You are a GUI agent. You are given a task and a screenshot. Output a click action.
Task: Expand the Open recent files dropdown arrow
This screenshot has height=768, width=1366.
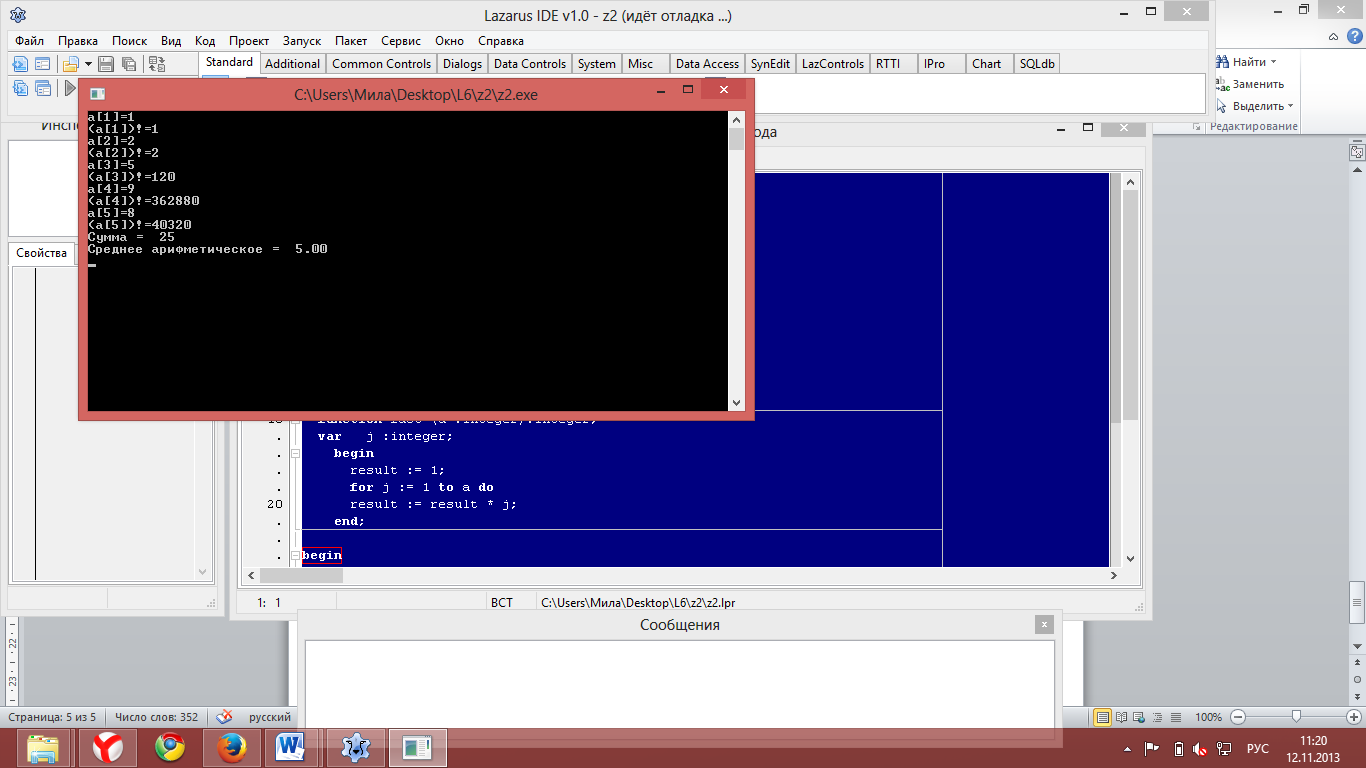tap(86, 64)
